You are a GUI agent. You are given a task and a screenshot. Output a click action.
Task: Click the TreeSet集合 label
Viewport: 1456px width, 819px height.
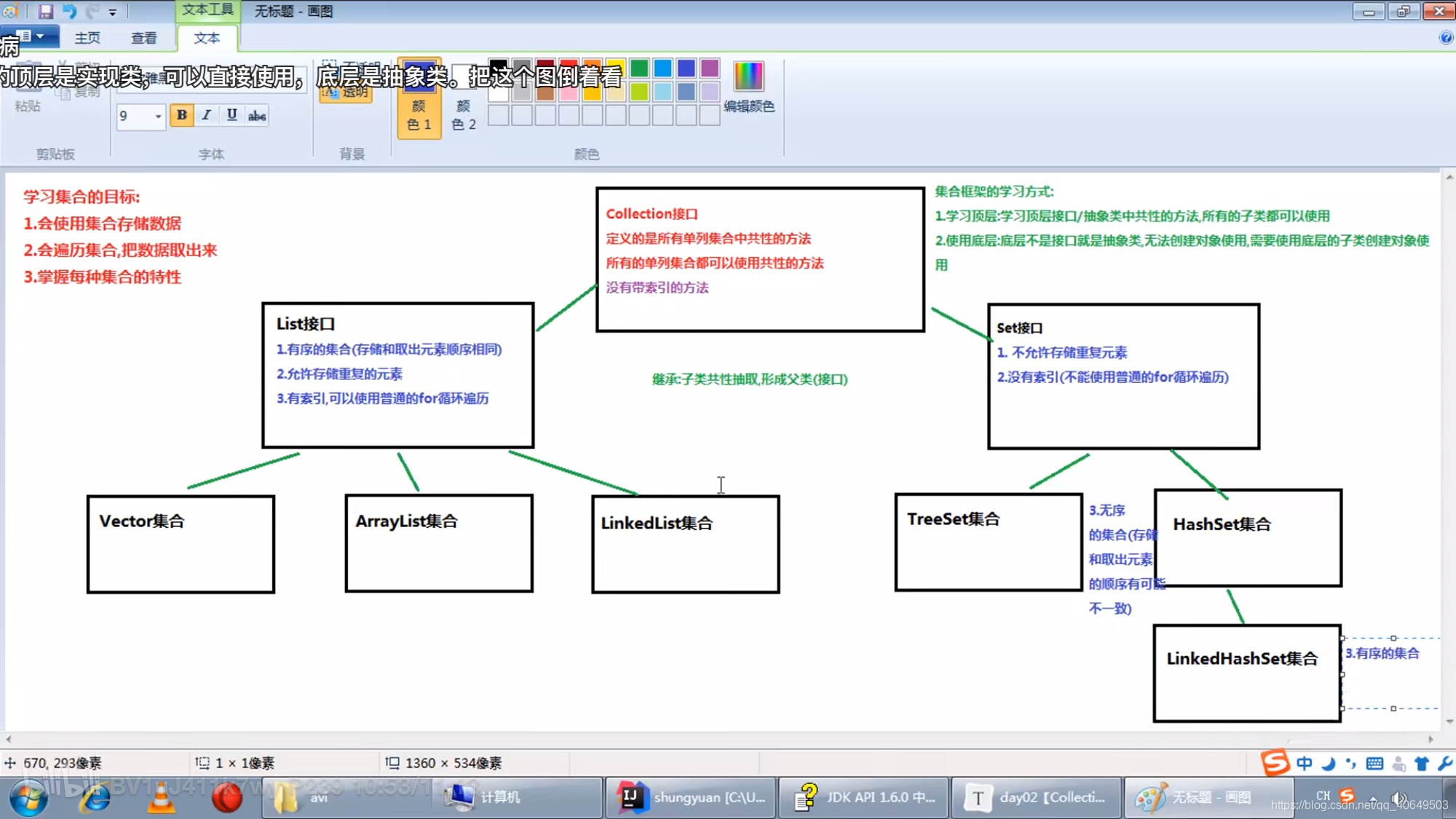click(954, 519)
